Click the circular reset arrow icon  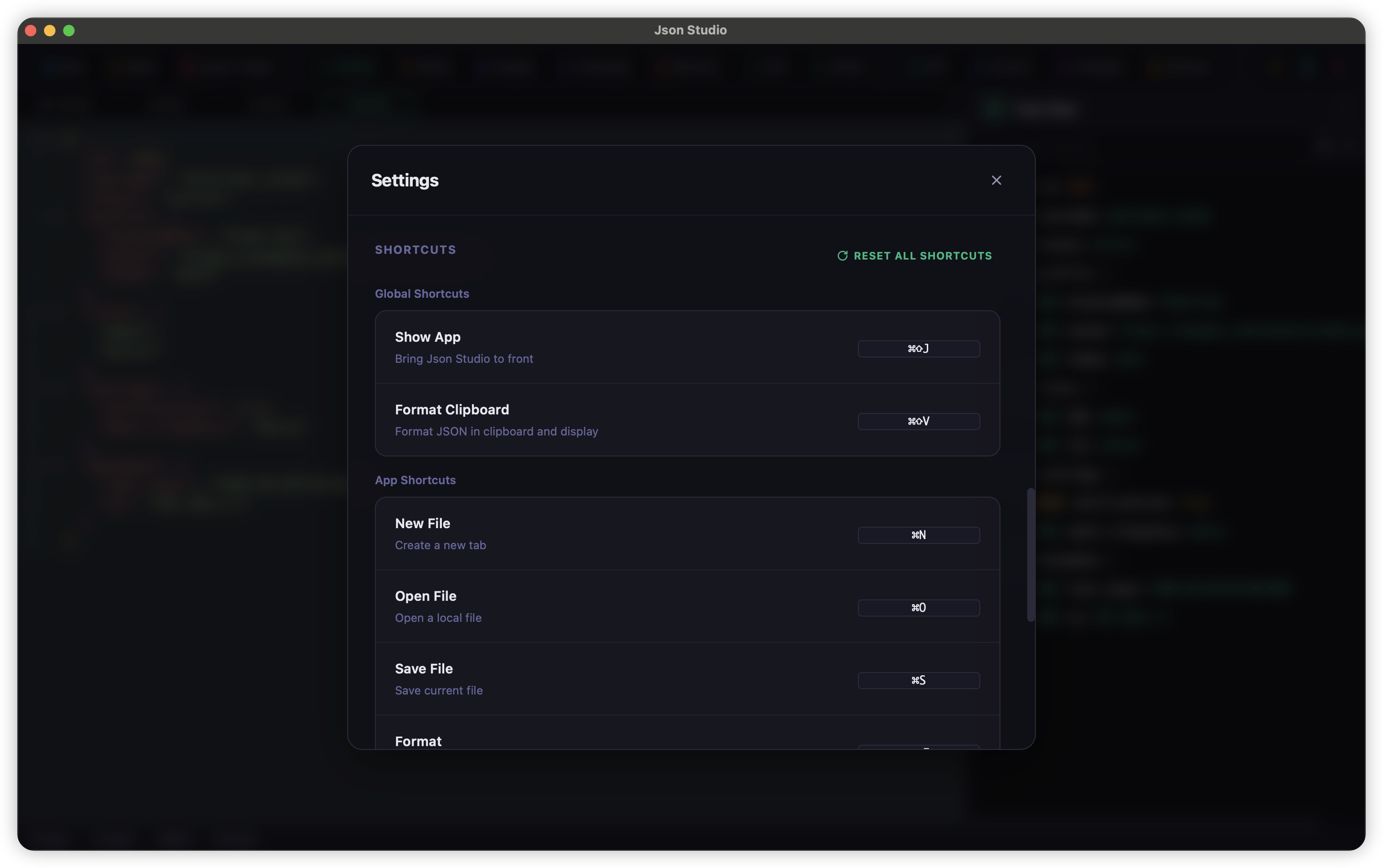pyautogui.click(x=842, y=255)
